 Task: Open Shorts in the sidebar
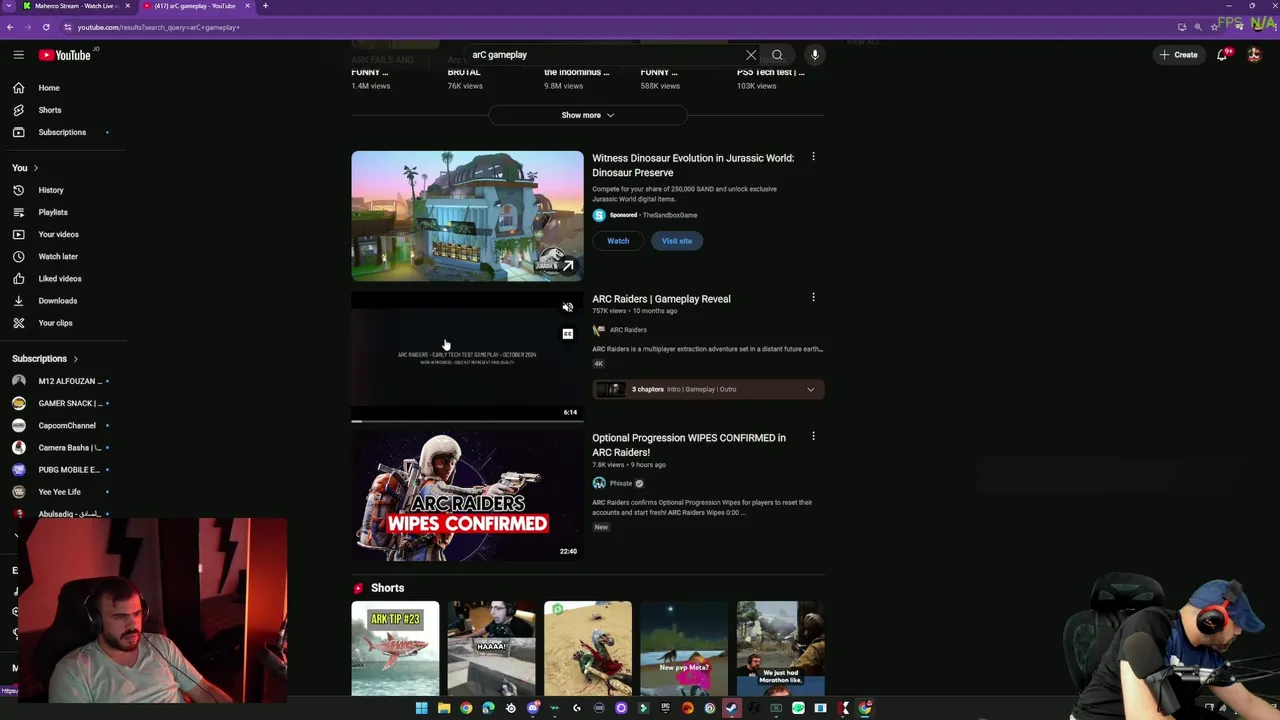pos(48,110)
